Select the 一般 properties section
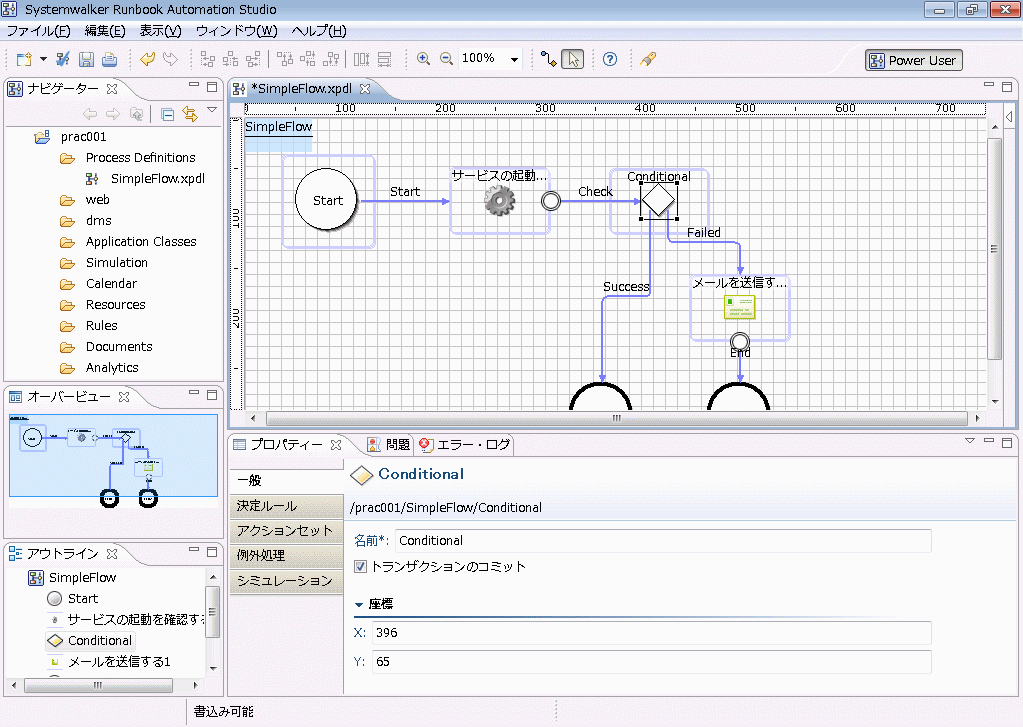 [x=286, y=481]
